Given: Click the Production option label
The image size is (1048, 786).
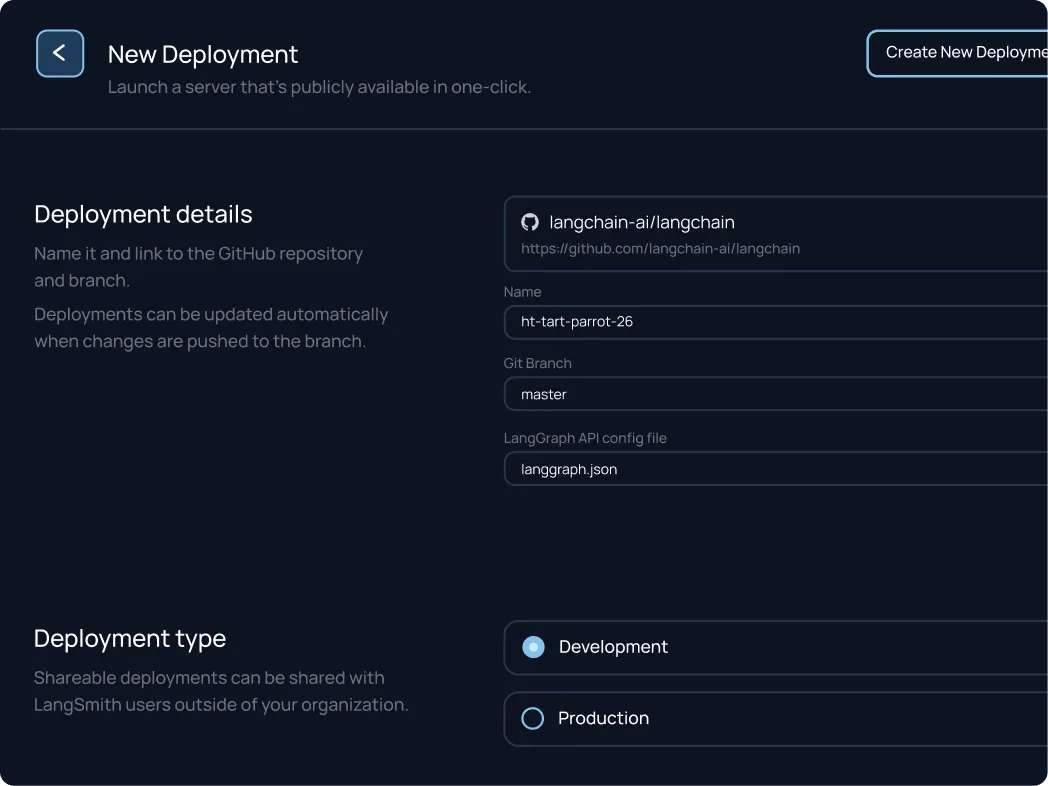Looking at the screenshot, I should [603, 718].
